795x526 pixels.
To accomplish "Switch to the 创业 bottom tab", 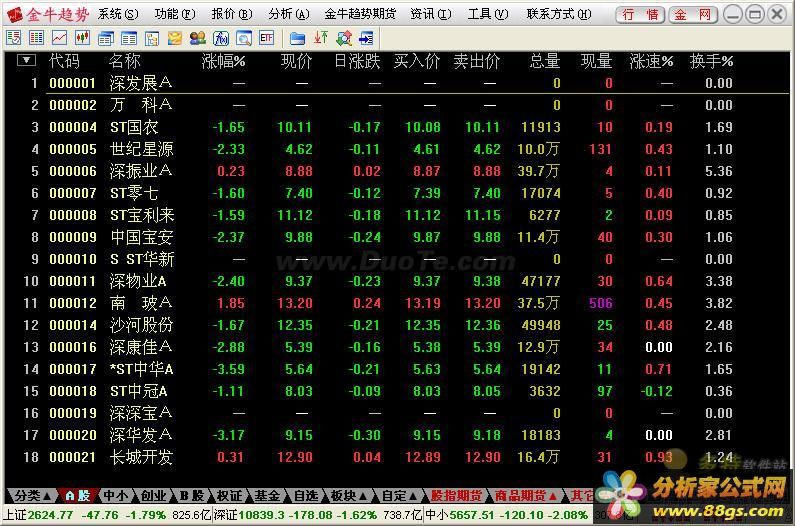I will click(x=154, y=495).
